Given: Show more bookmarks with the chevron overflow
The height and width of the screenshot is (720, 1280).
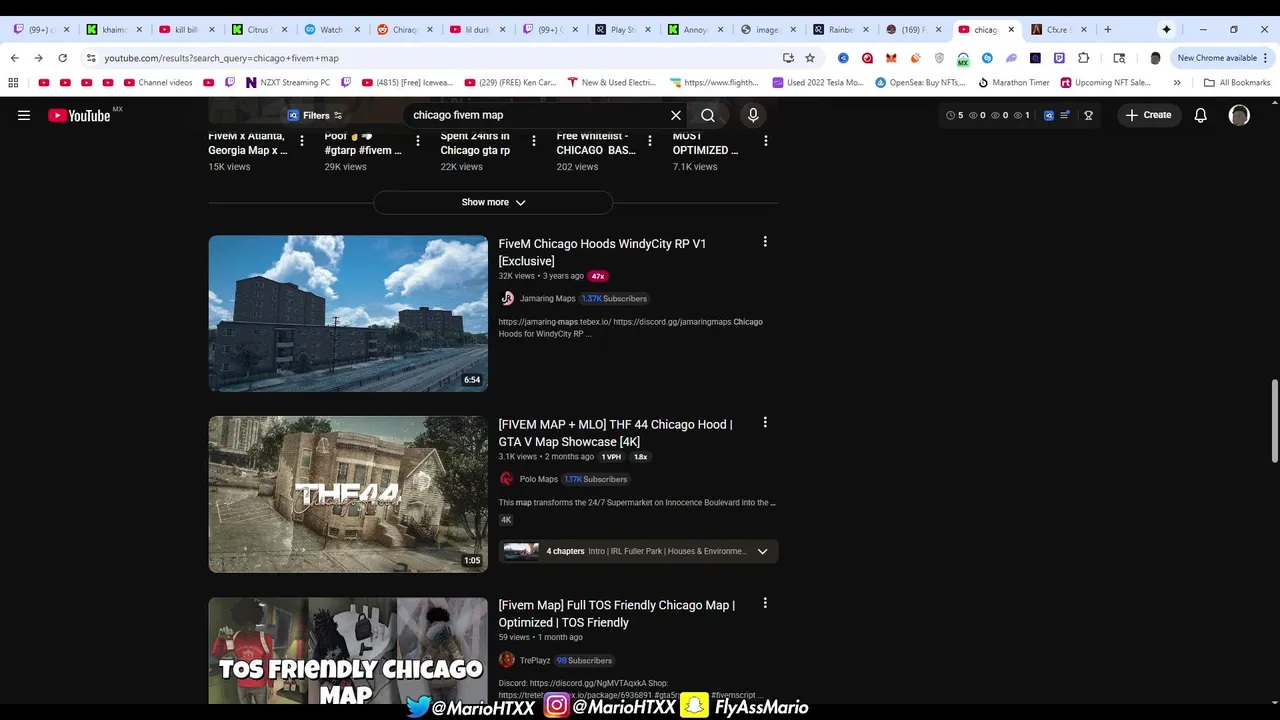Looking at the screenshot, I should pos(1177,82).
